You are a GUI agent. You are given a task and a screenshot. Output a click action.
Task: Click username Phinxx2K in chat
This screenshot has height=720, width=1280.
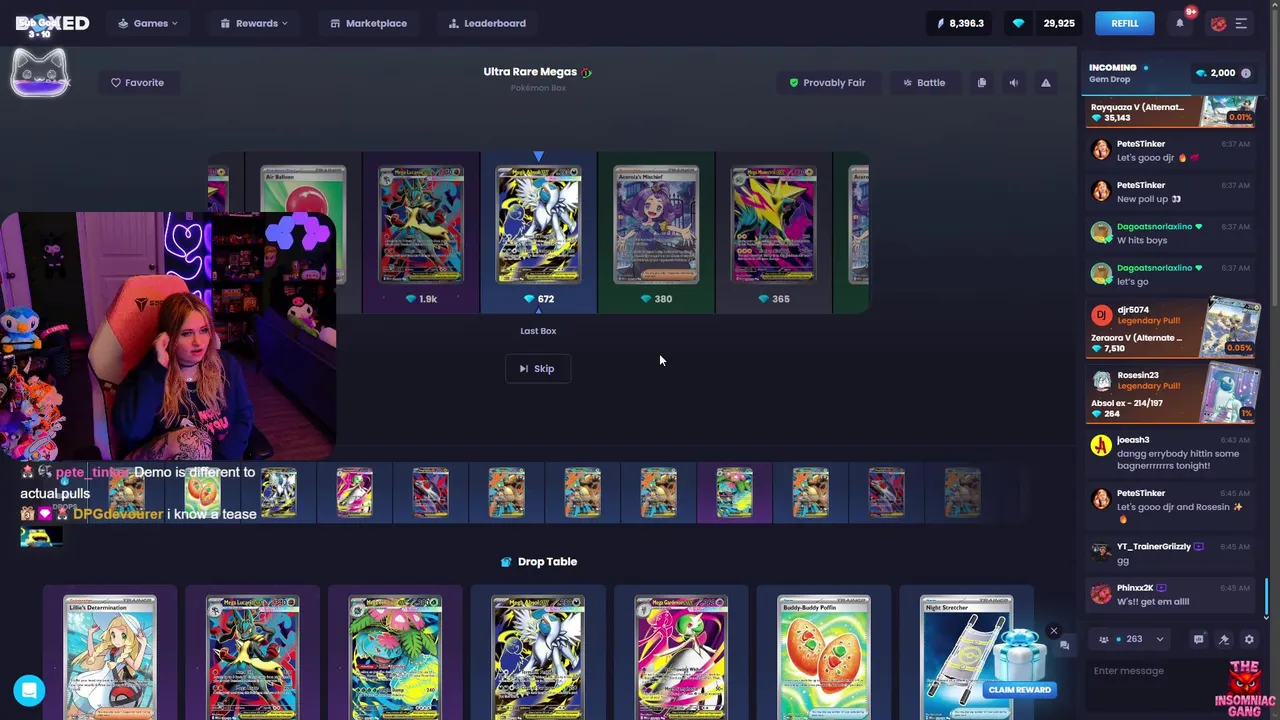coord(1135,588)
